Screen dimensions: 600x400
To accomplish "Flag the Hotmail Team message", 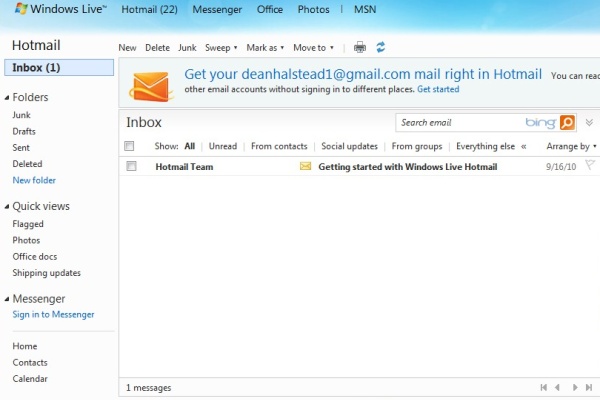I will [590, 165].
